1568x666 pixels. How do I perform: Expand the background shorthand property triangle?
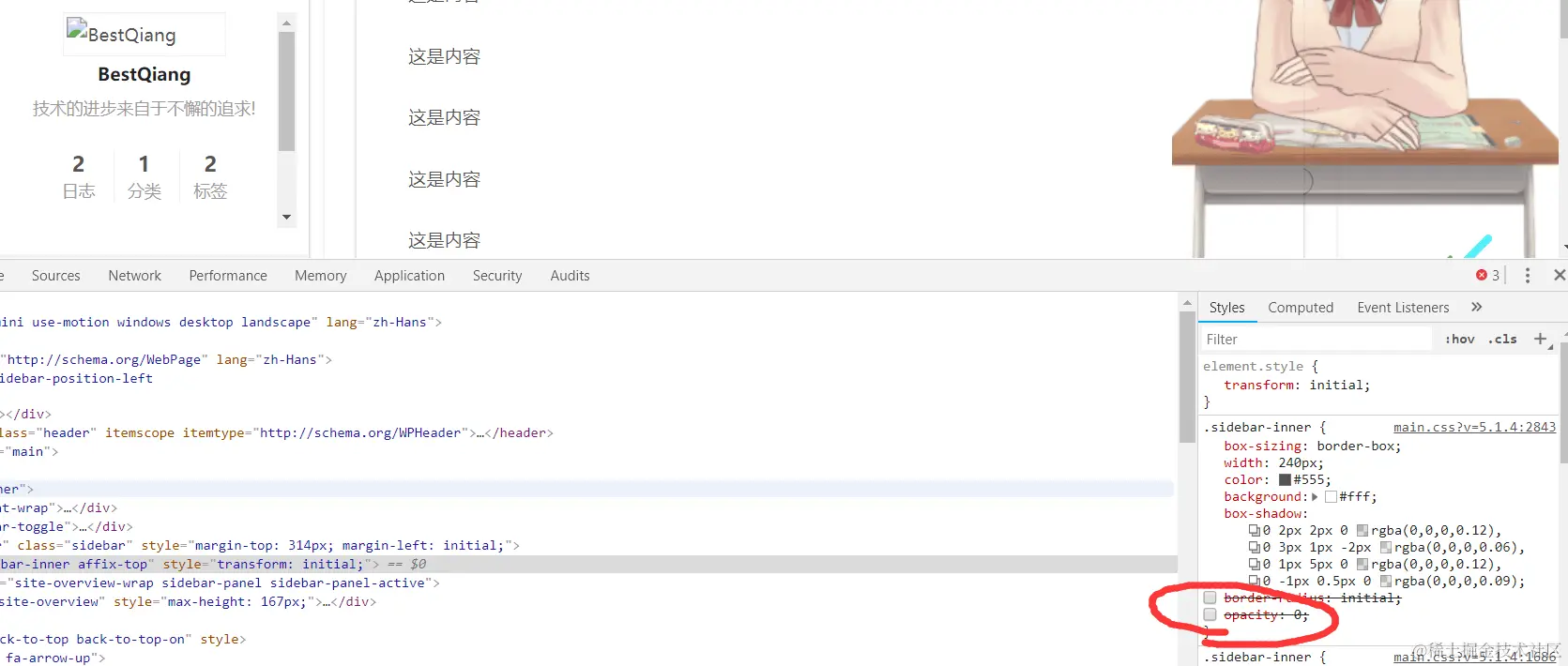point(1315,496)
